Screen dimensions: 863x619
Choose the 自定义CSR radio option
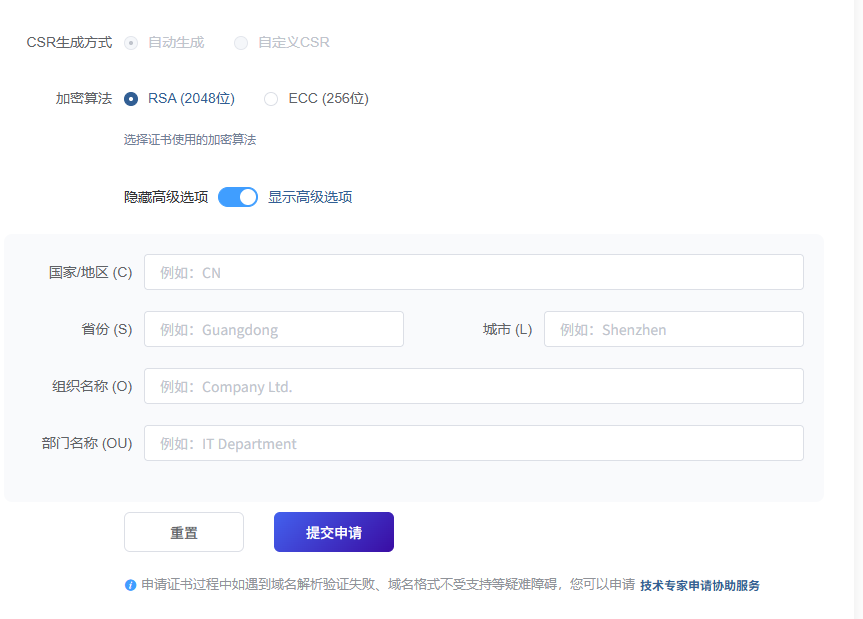click(x=241, y=43)
